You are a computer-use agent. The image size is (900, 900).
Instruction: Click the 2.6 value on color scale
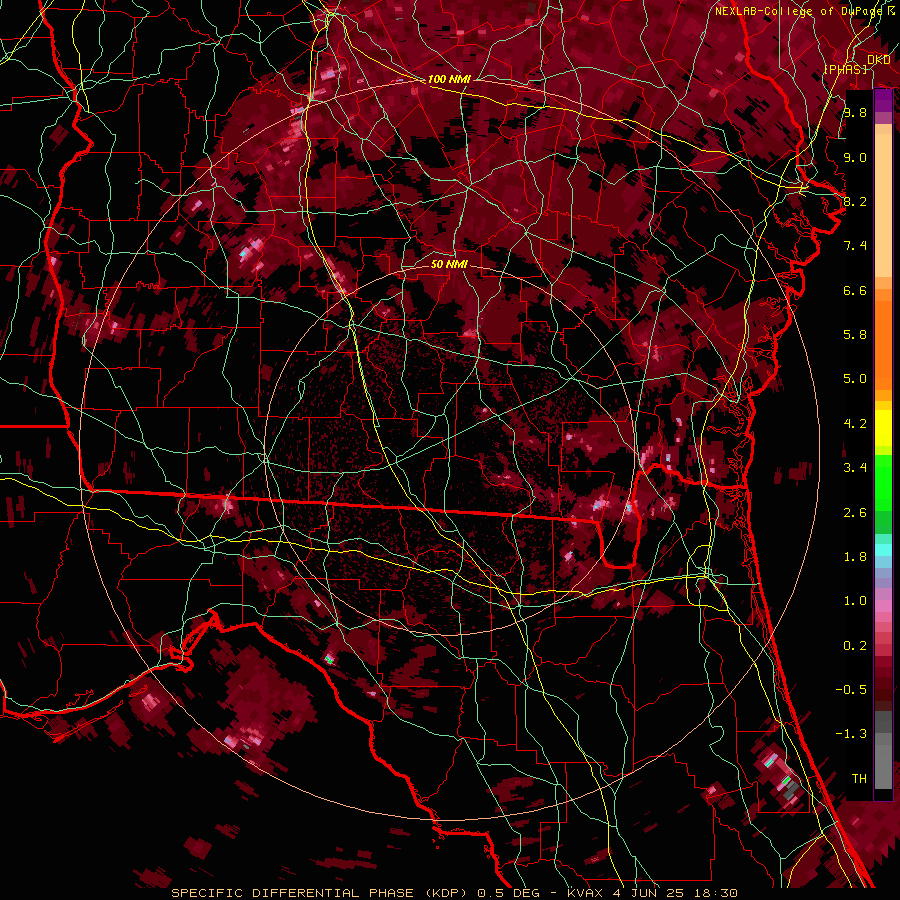click(x=855, y=513)
